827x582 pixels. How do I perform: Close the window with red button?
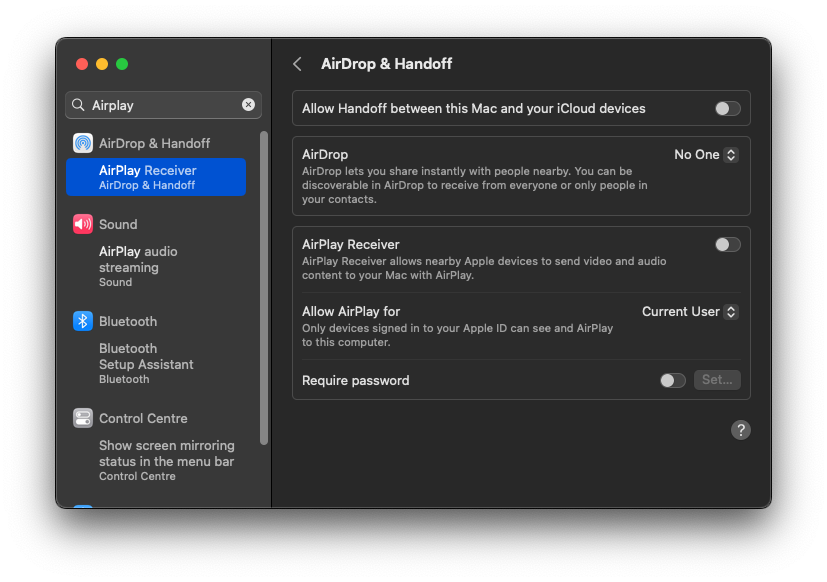pyautogui.click(x=82, y=64)
